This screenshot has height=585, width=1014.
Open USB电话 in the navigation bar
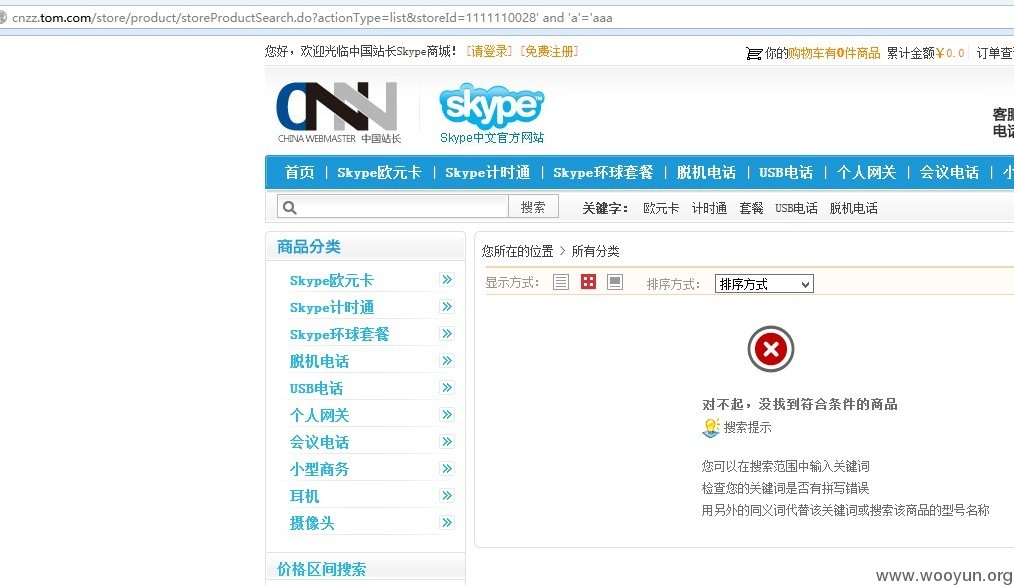(x=786, y=172)
